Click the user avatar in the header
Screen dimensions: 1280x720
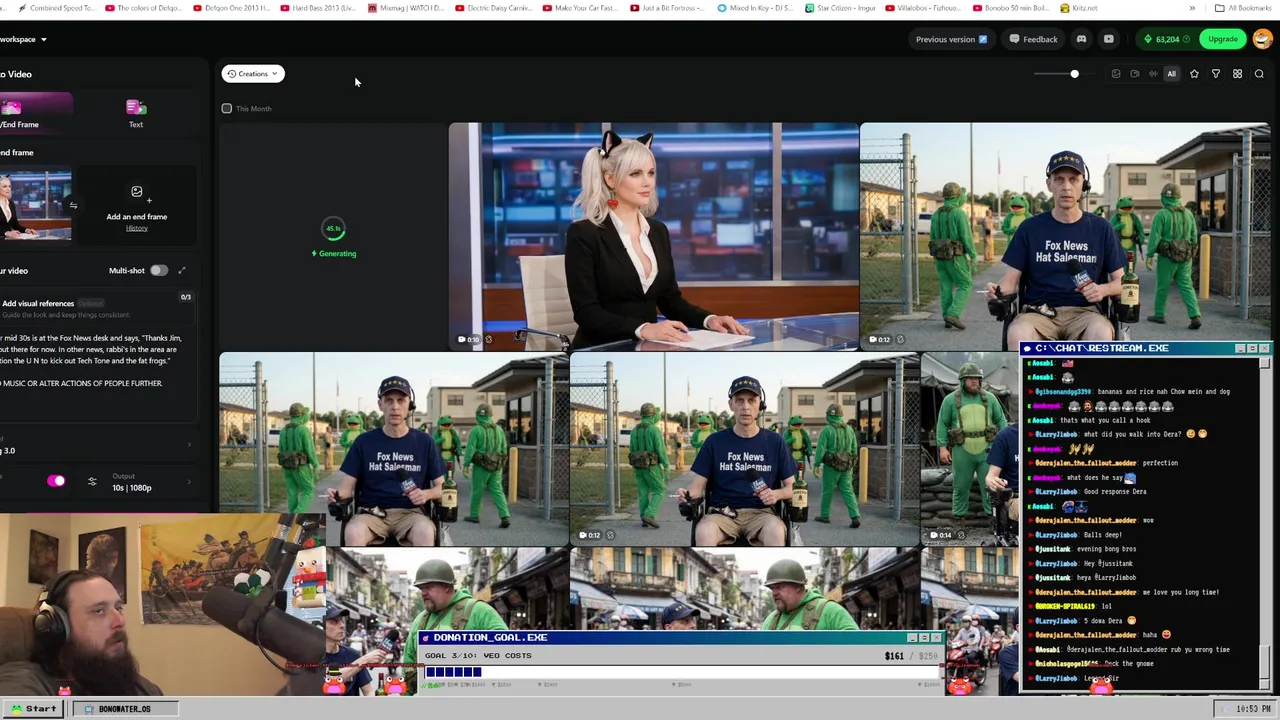[1261, 39]
